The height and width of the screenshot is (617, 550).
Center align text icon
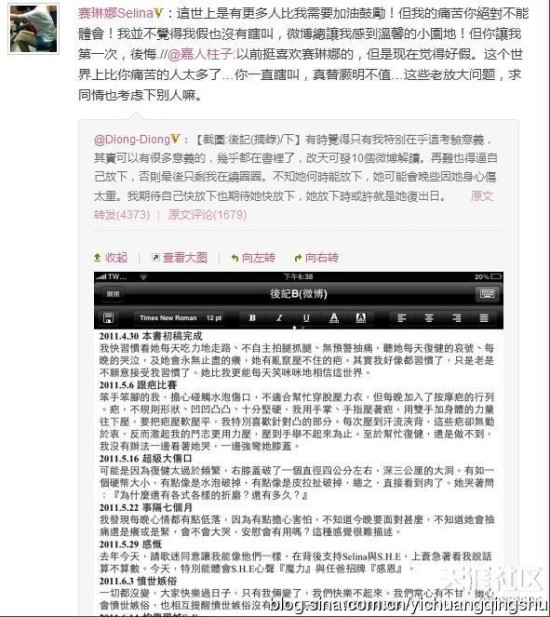[x=429, y=318]
